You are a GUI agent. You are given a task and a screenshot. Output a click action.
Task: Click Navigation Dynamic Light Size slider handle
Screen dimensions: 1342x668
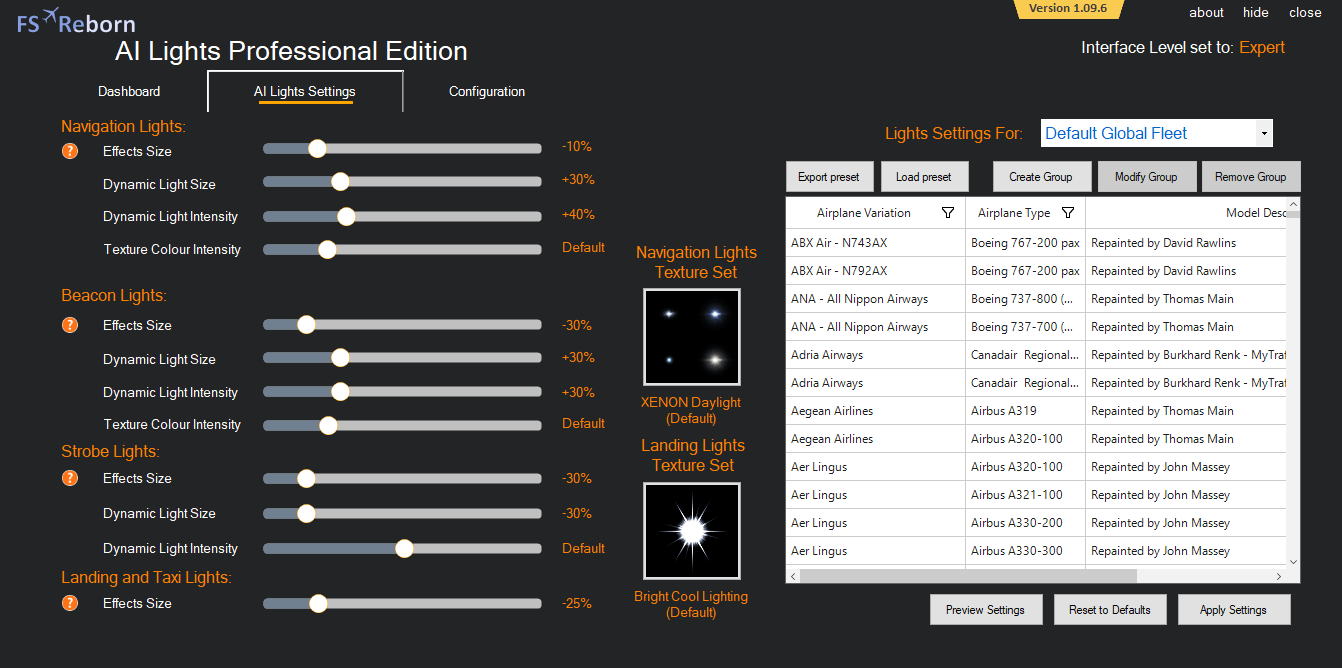(340, 181)
